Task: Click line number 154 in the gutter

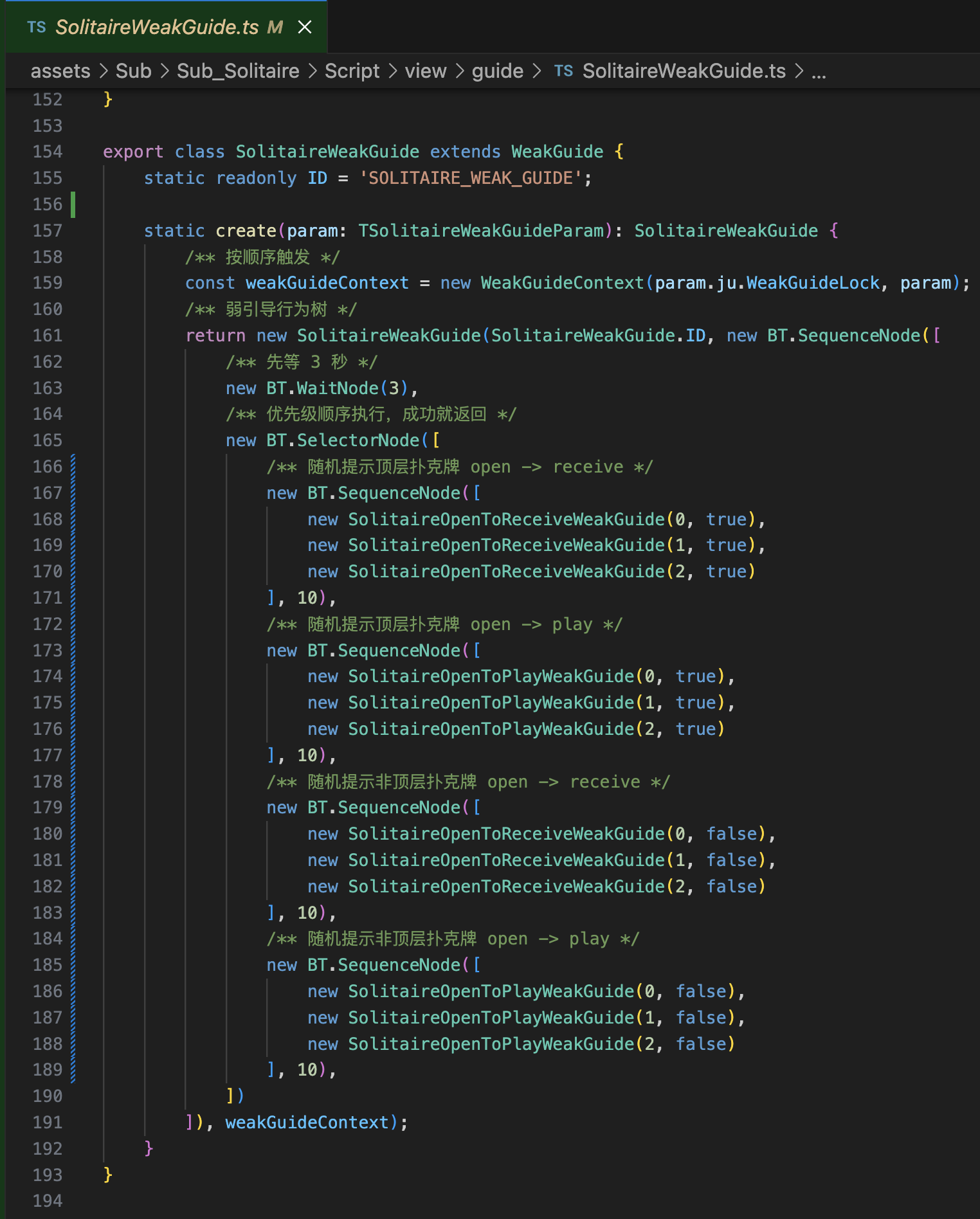Action: [48, 152]
